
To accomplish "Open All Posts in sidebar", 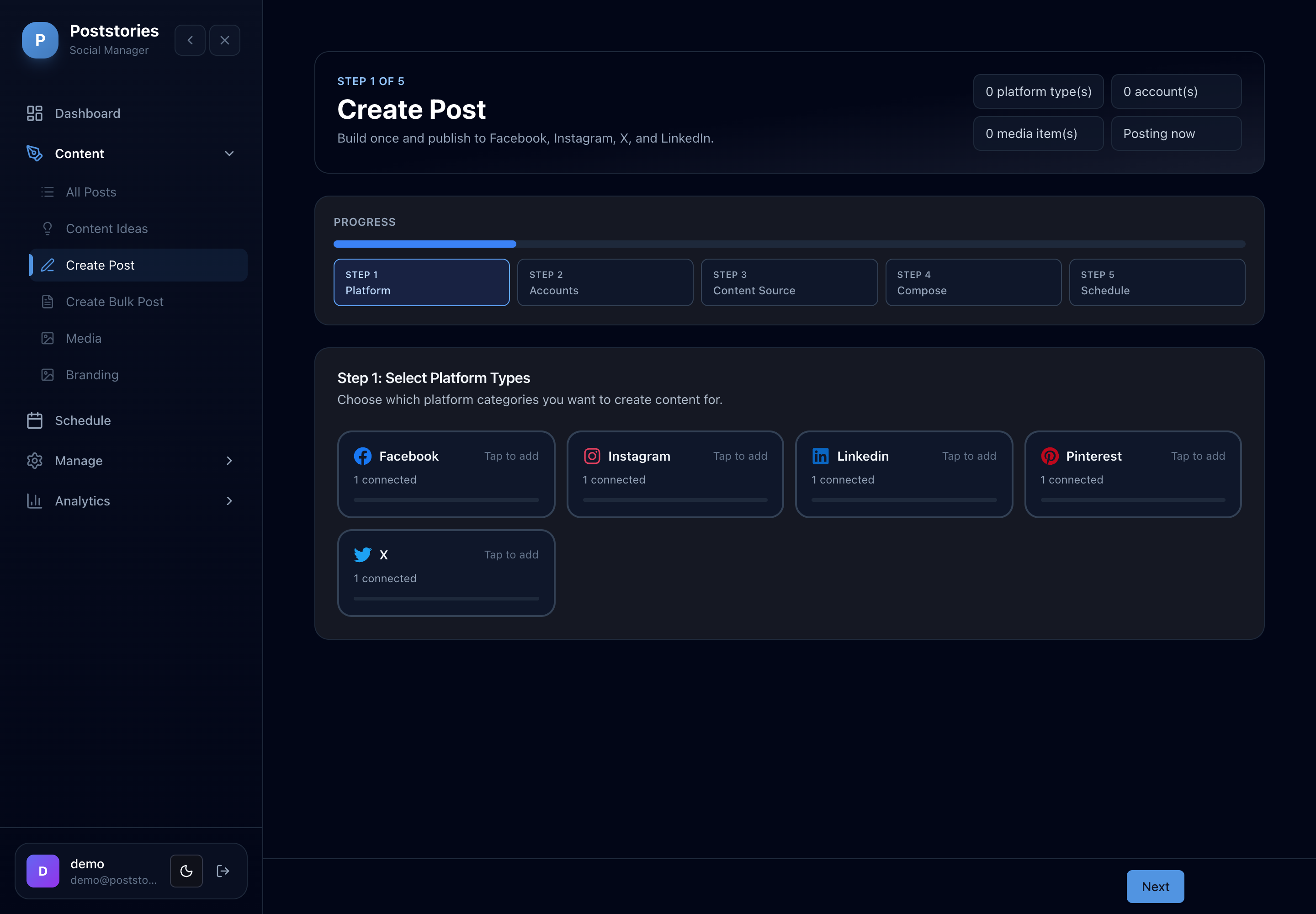I will pos(138,192).
